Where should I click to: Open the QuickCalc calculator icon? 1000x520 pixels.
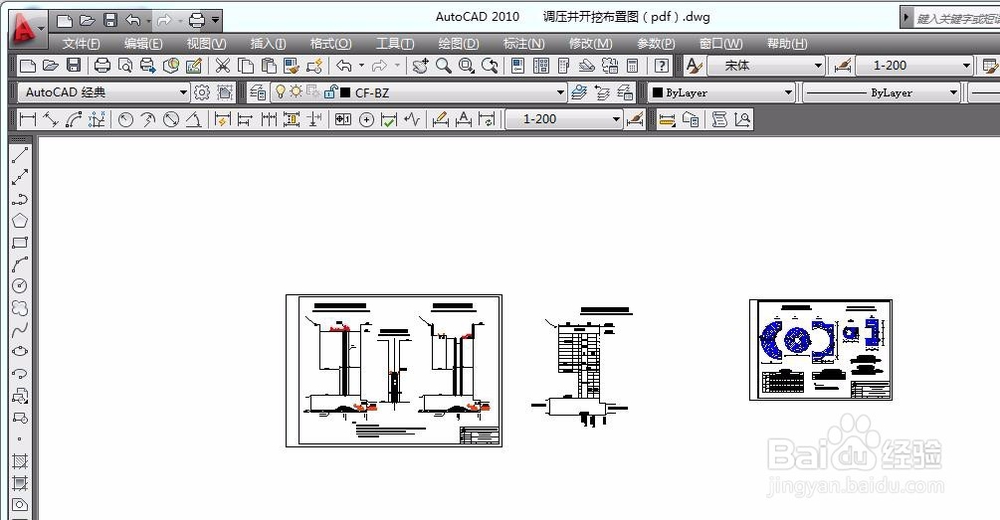point(633,66)
